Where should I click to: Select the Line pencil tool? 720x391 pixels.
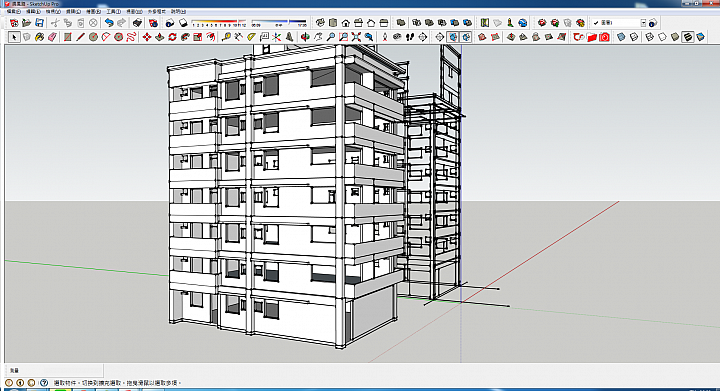pyautogui.click(x=80, y=37)
